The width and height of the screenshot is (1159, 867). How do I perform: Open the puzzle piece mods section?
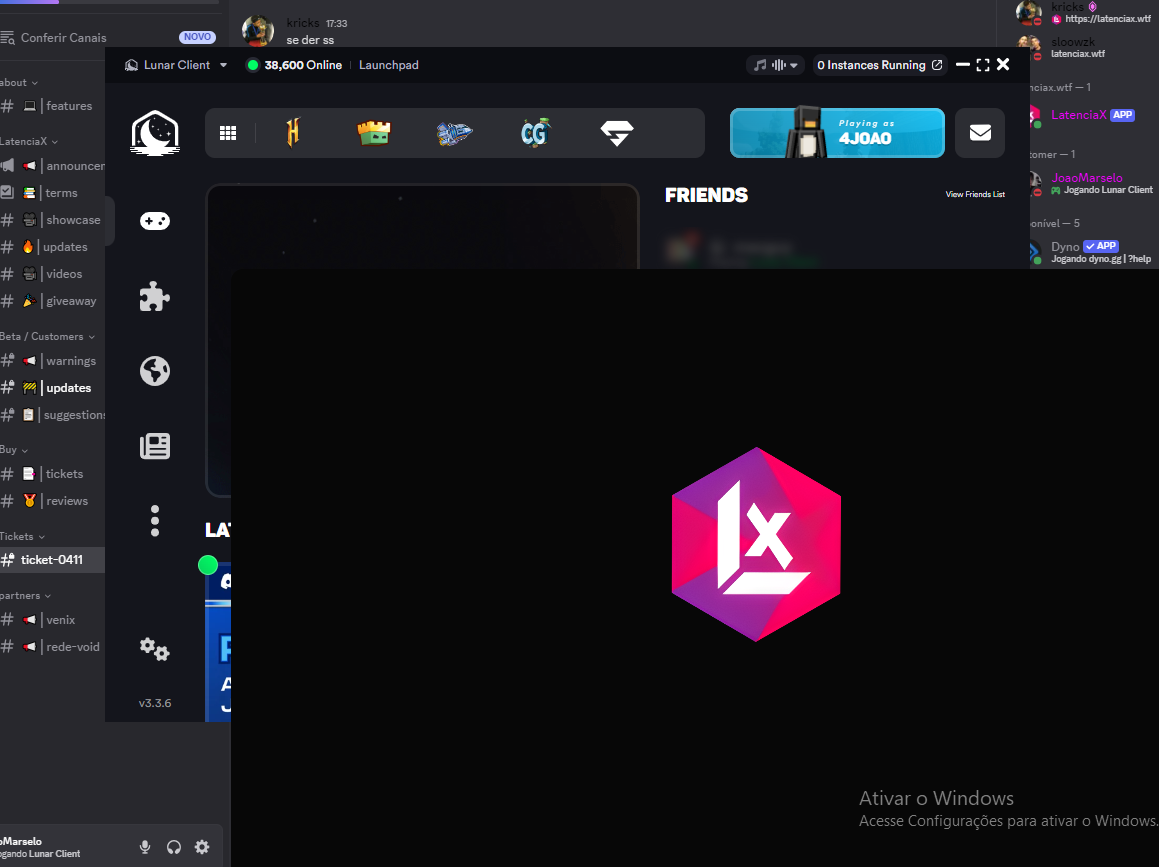click(155, 296)
